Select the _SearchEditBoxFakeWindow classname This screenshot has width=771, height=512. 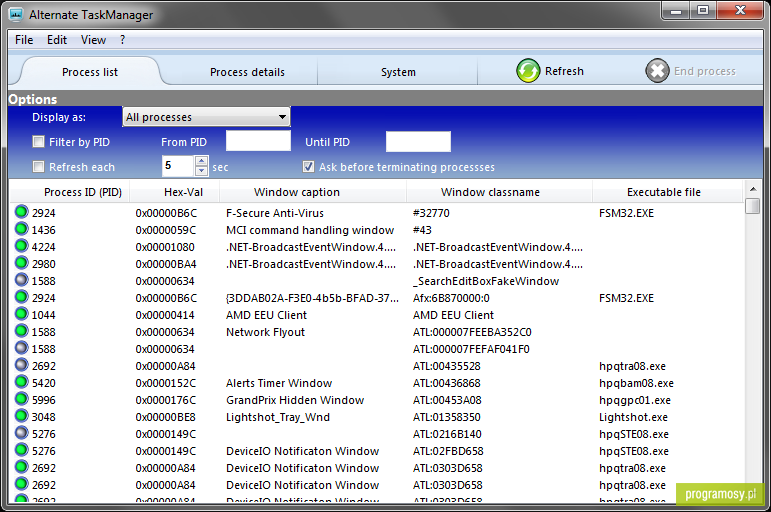tap(486, 281)
